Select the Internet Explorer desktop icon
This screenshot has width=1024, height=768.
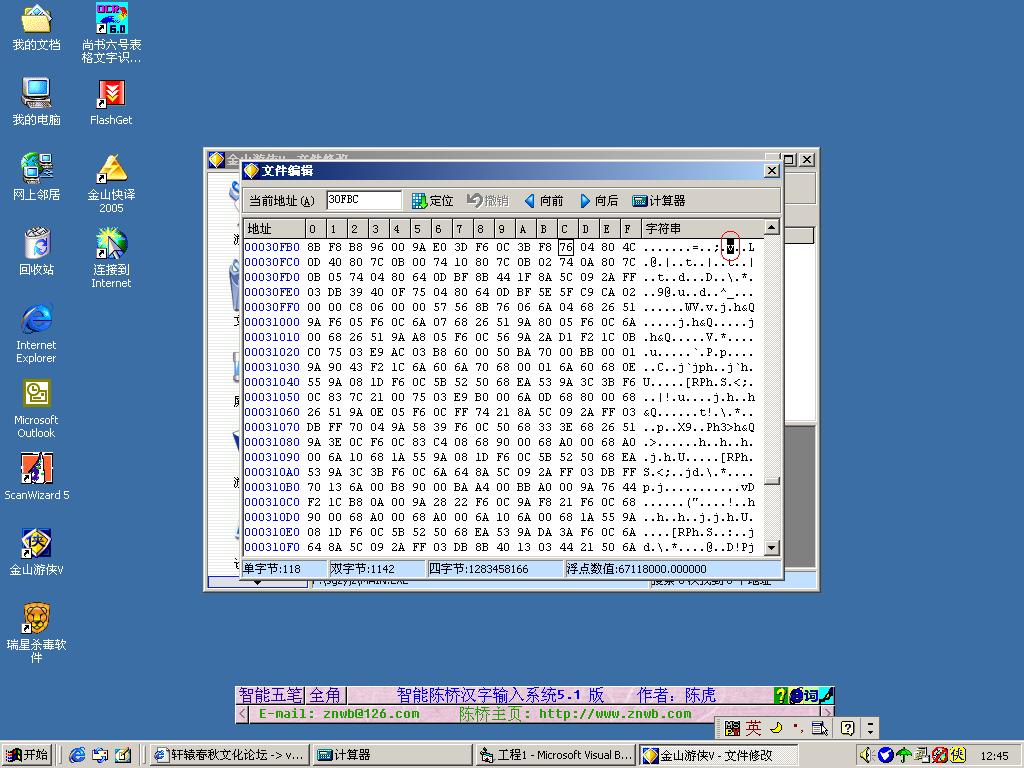(x=37, y=320)
